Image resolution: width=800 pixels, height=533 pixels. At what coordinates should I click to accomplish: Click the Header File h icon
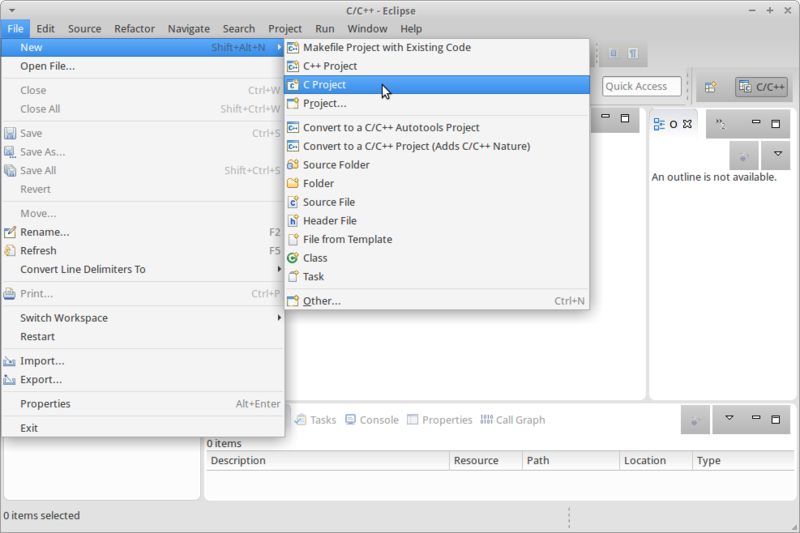(293, 221)
